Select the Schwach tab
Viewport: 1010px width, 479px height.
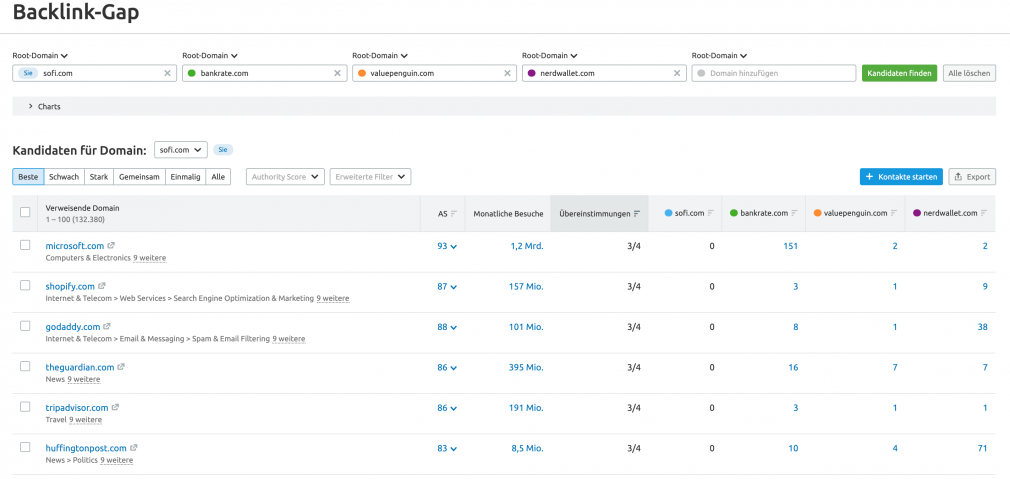(x=64, y=176)
